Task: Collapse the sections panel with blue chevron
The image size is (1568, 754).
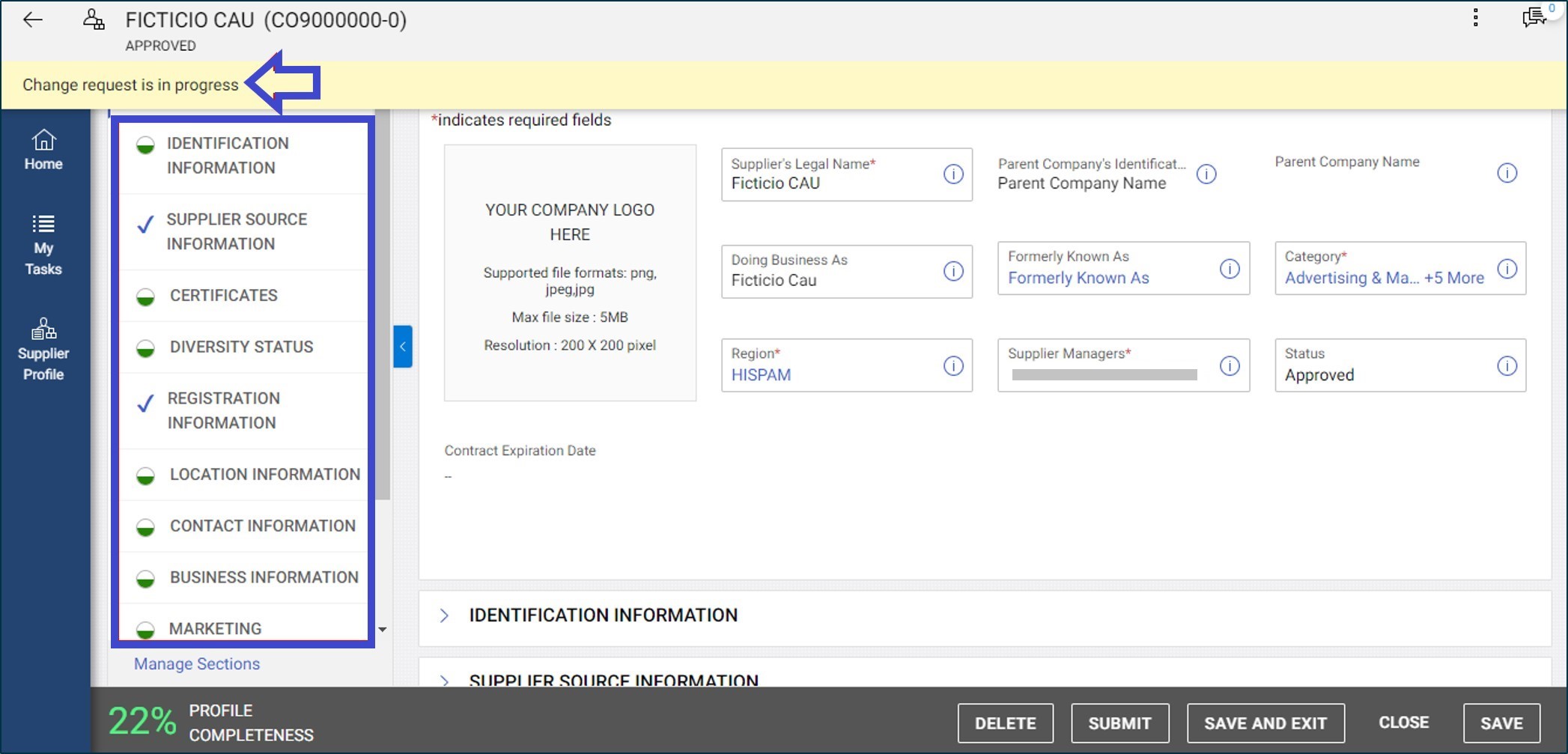Action: 402,346
